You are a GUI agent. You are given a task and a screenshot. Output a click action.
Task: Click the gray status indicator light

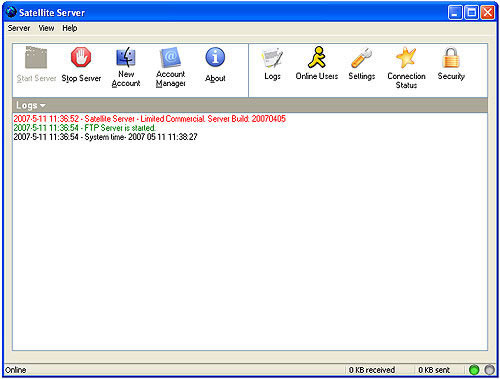click(489, 370)
